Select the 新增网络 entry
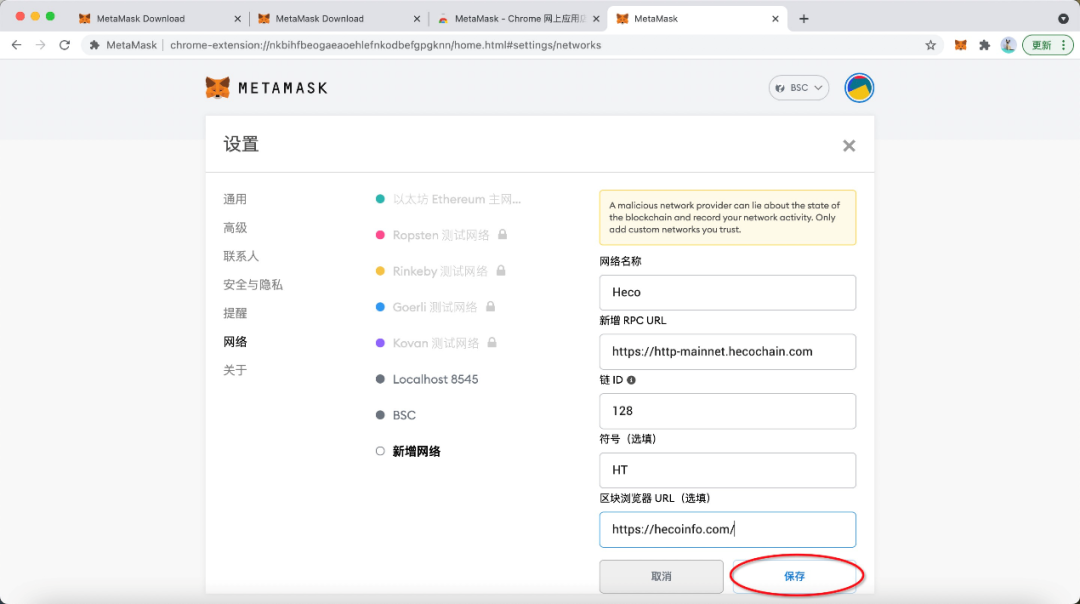Image resolution: width=1080 pixels, height=604 pixels. [x=408, y=451]
